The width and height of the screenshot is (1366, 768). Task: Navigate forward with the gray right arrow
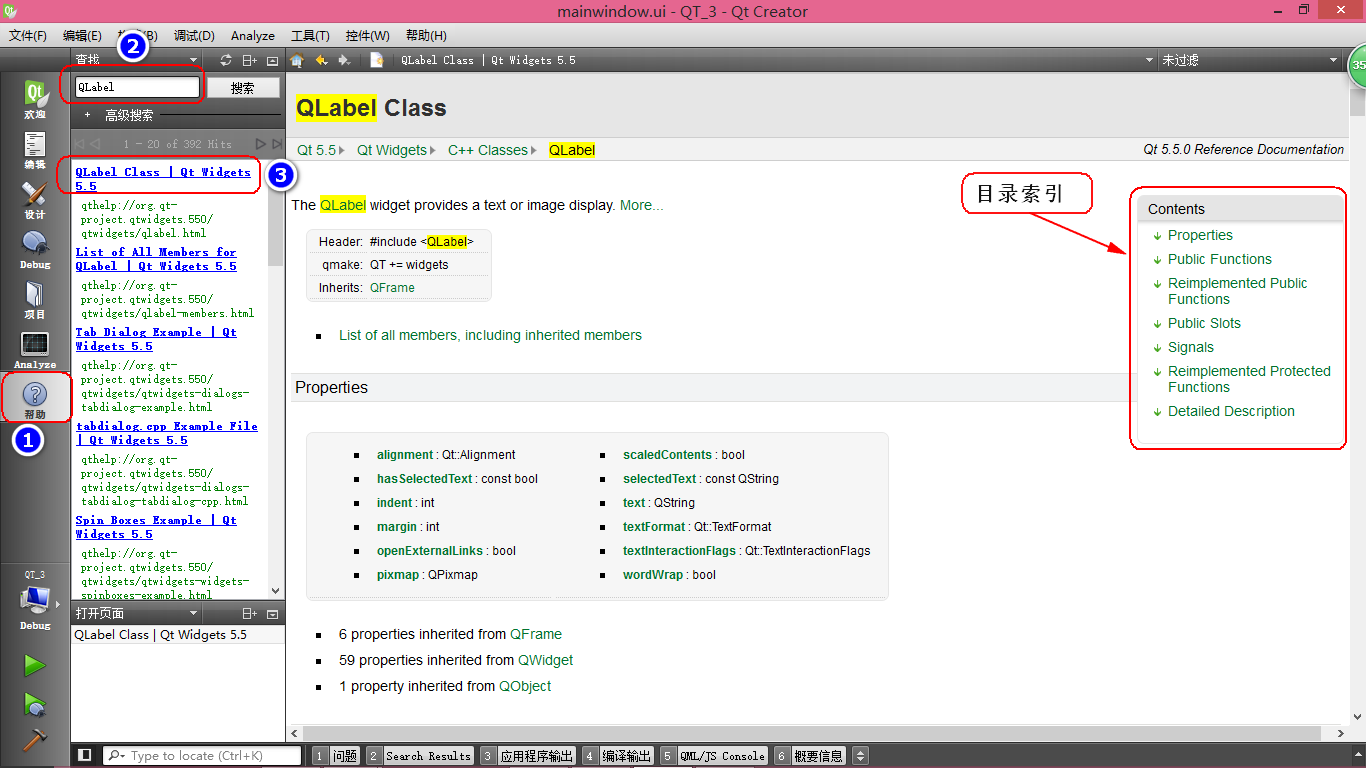tap(345, 60)
